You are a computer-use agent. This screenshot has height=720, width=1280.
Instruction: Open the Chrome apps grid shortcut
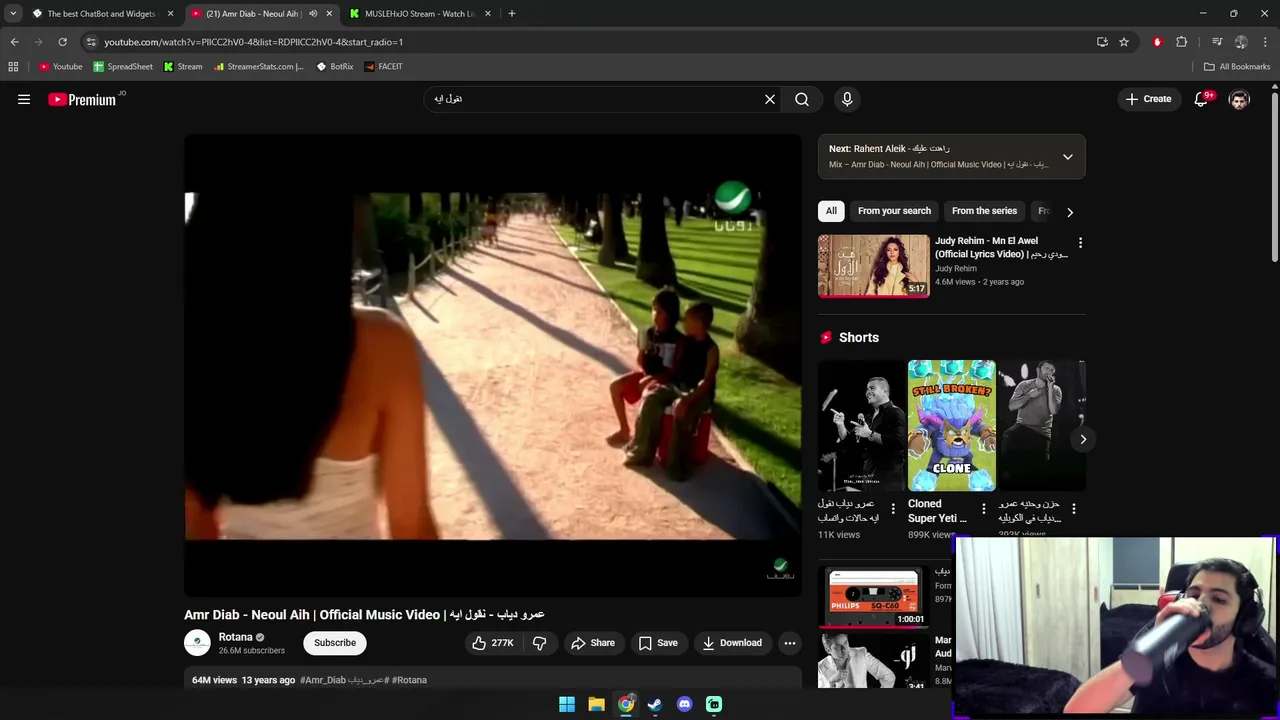[13, 67]
